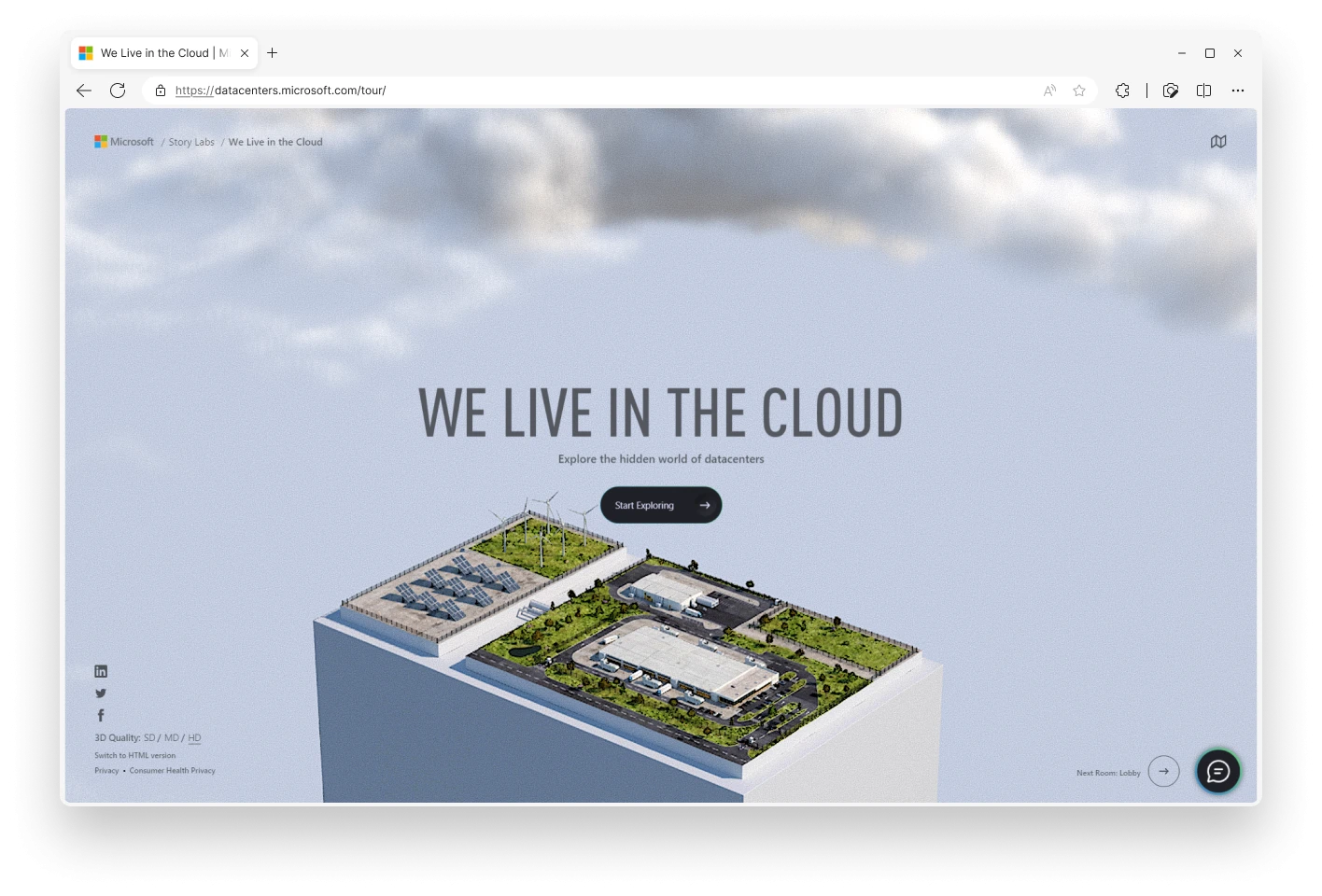Go to Next Room Lobby arrow
This screenshot has height=896, width=1322.
coord(1163,771)
